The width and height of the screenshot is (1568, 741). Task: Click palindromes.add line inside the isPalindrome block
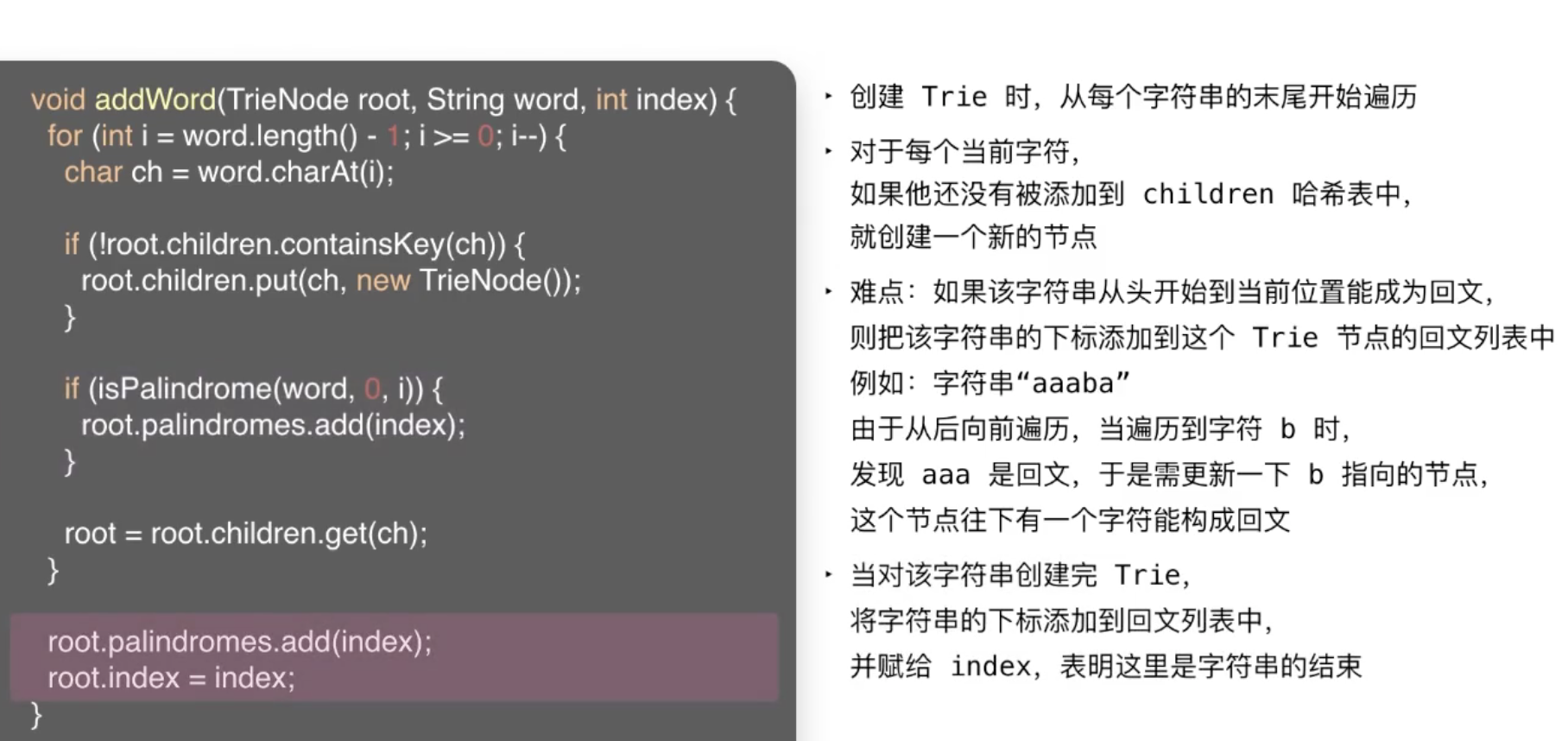point(273,426)
